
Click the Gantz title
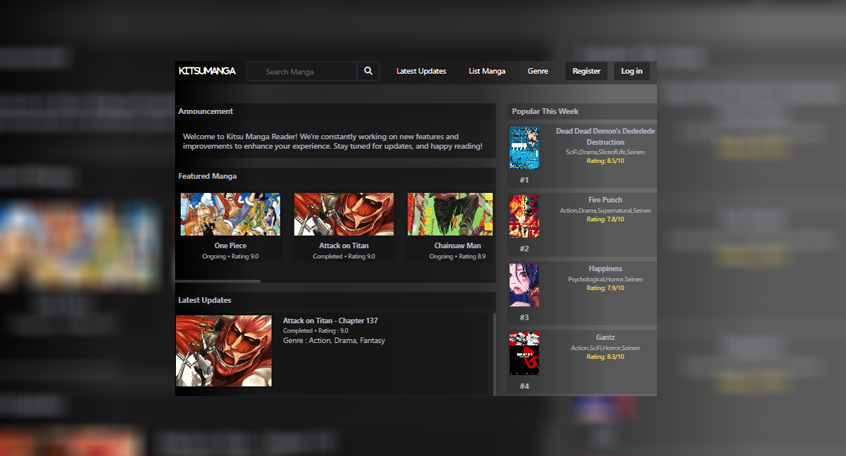point(605,337)
